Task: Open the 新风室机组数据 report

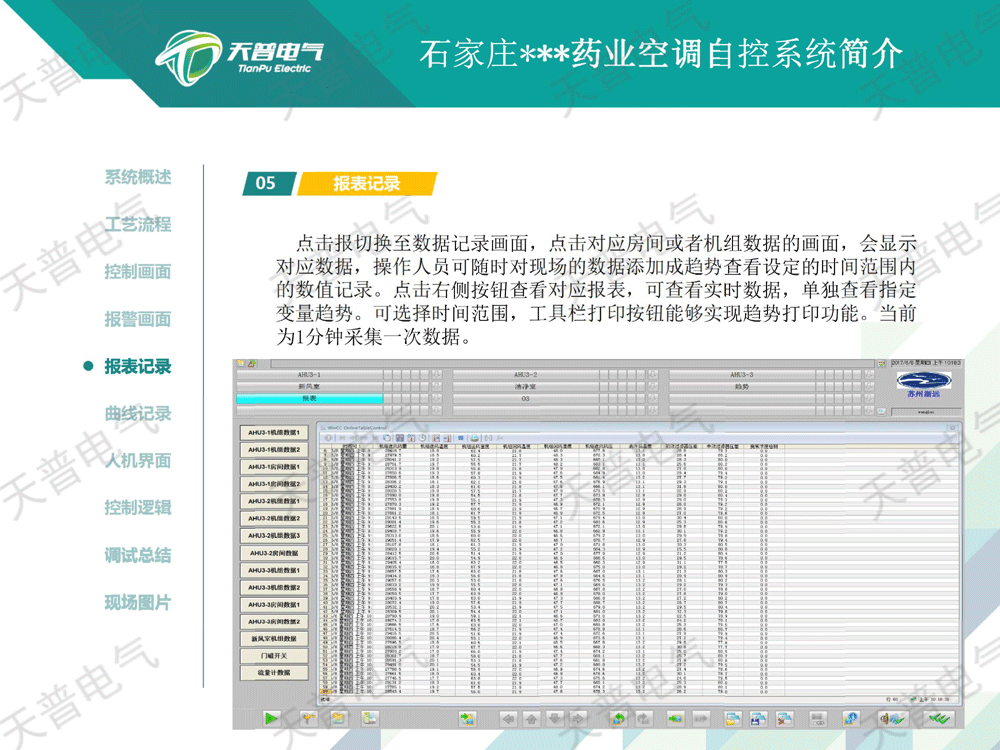Action: (274, 638)
